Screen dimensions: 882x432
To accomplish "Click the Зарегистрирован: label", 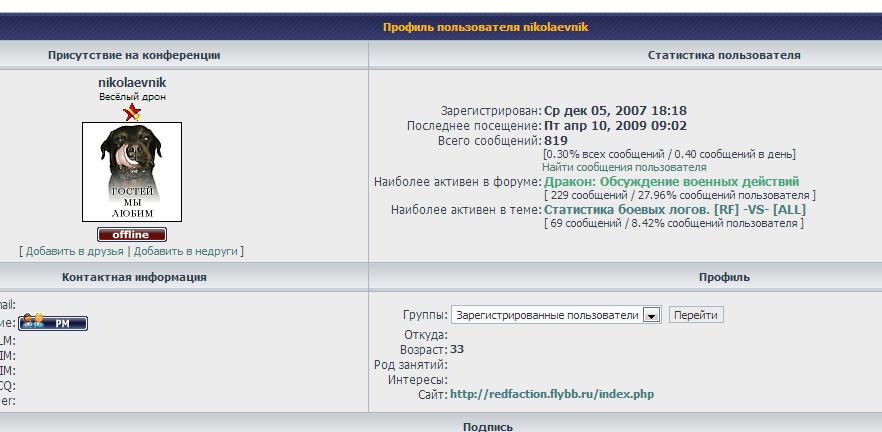I will coord(491,111).
